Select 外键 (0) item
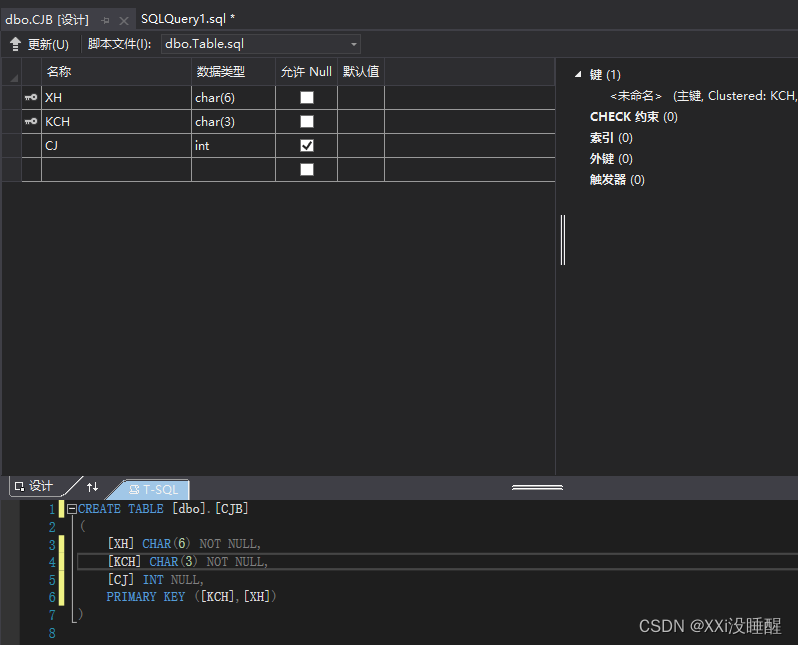 click(611, 158)
